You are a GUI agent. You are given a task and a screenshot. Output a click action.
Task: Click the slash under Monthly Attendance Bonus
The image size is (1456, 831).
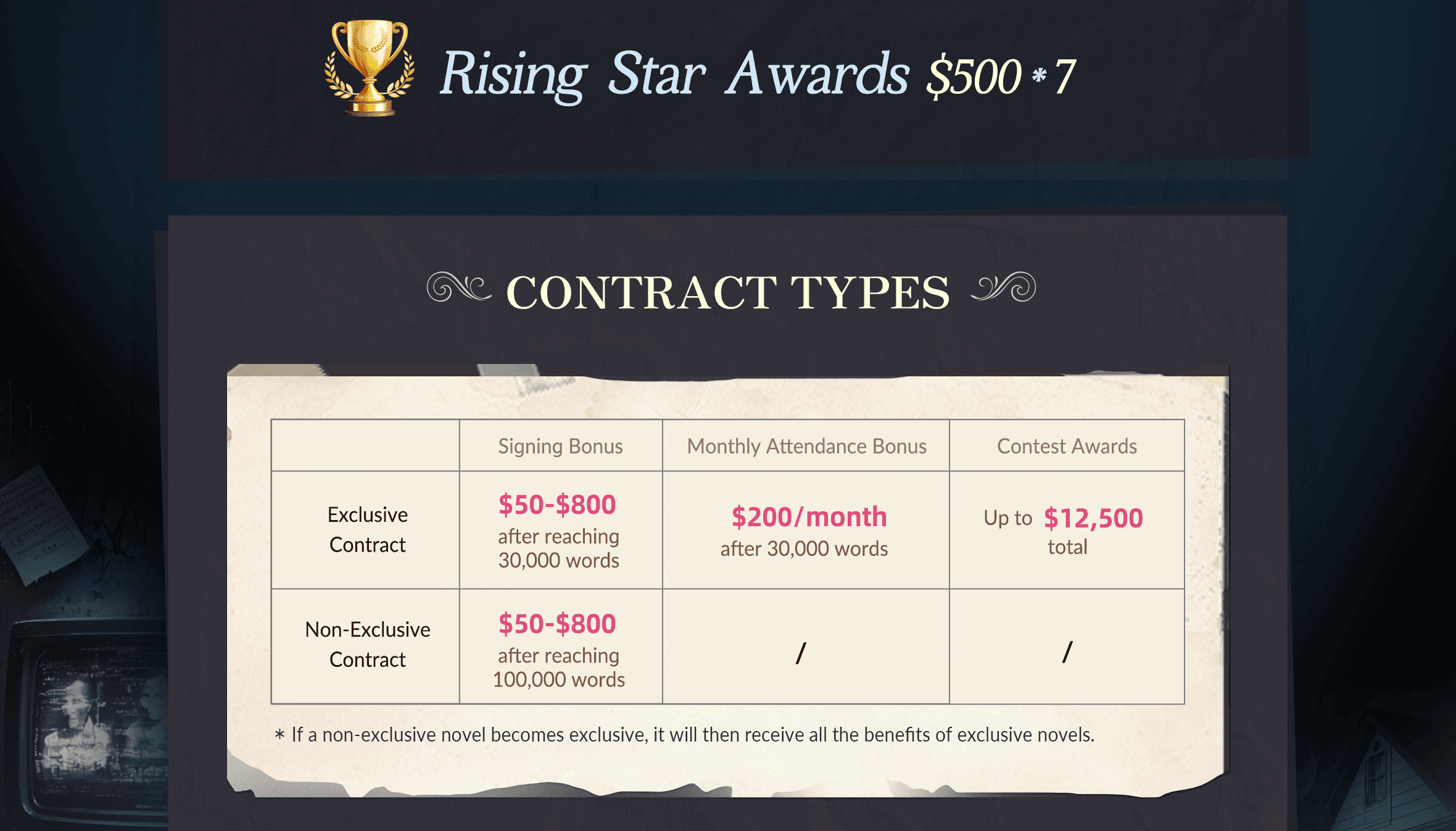tap(801, 653)
